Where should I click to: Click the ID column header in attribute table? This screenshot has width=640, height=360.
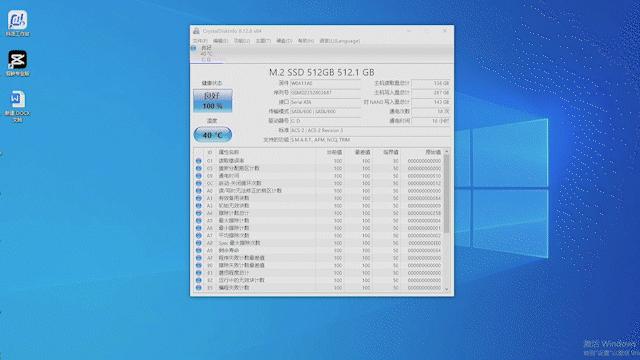click(210, 152)
